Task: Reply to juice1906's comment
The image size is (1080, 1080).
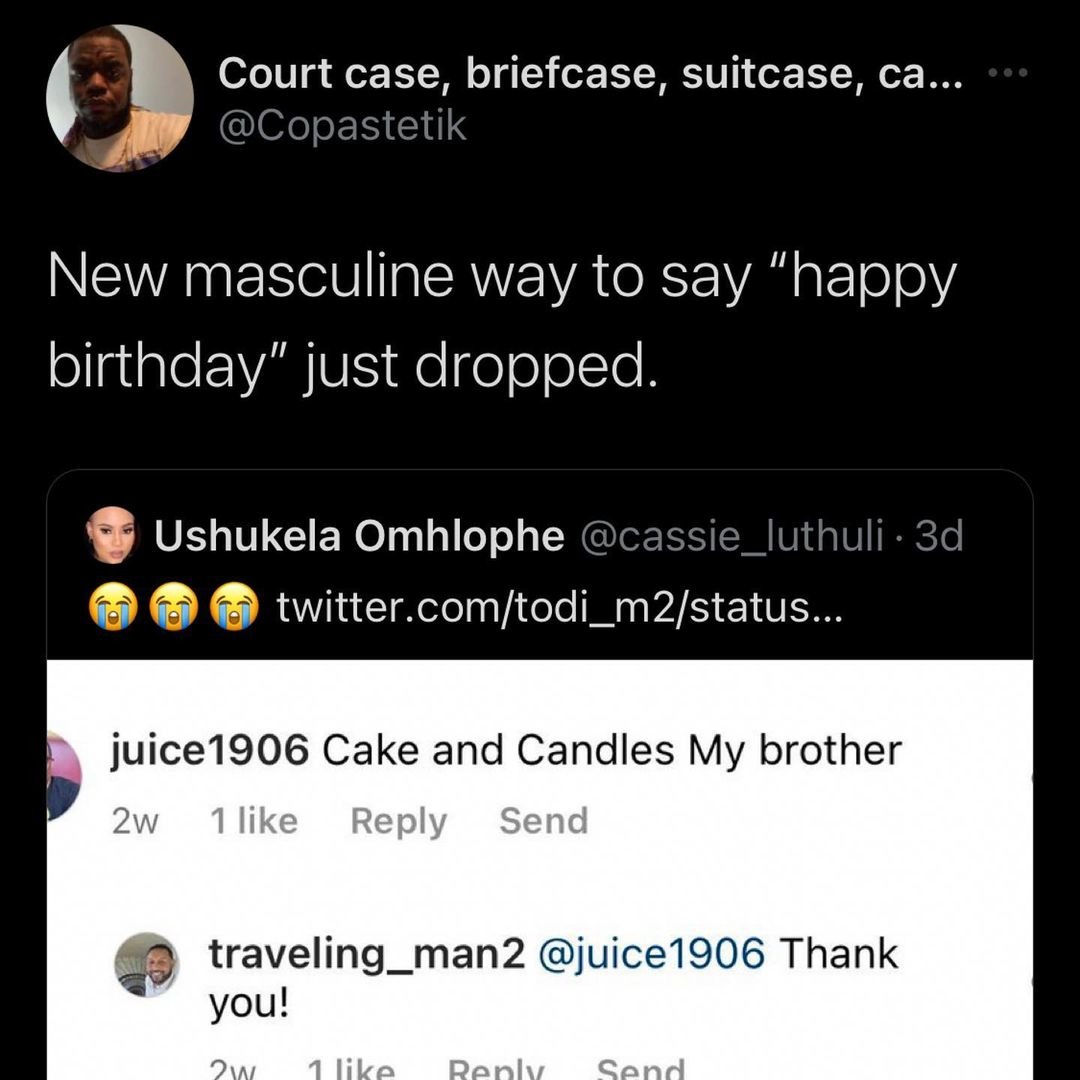Action: (x=398, y=820)
